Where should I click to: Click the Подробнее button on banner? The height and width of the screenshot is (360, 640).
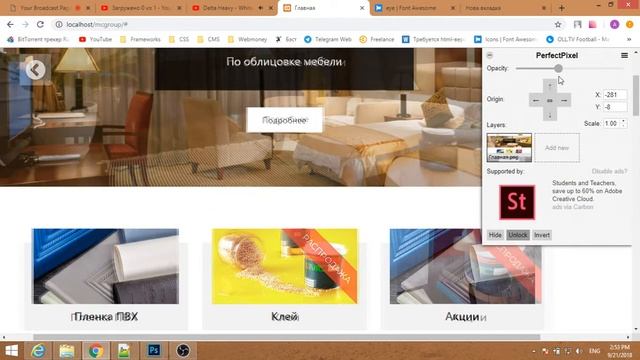(x=284, y=120)
